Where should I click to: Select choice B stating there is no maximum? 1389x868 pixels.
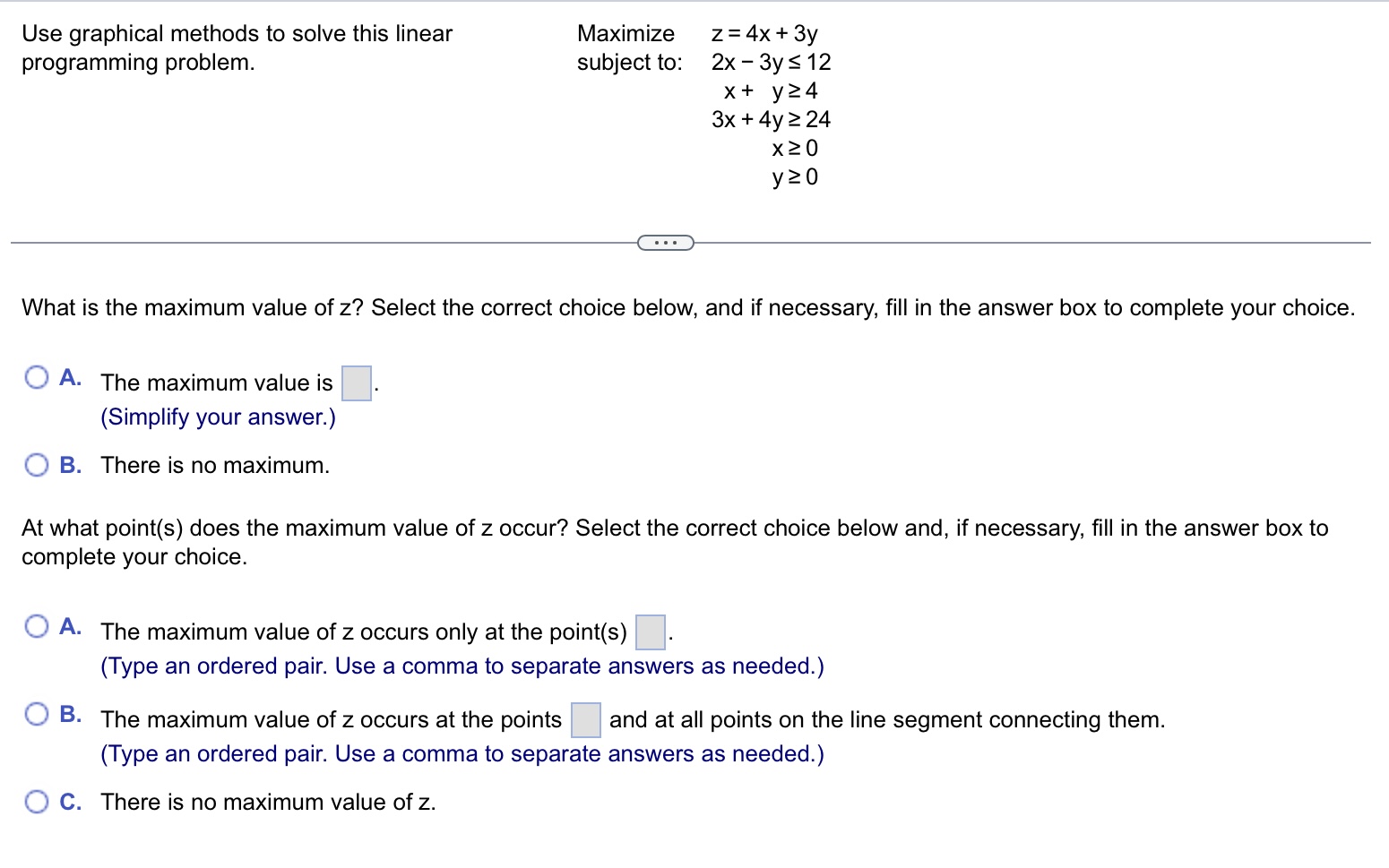click(37, 465)
